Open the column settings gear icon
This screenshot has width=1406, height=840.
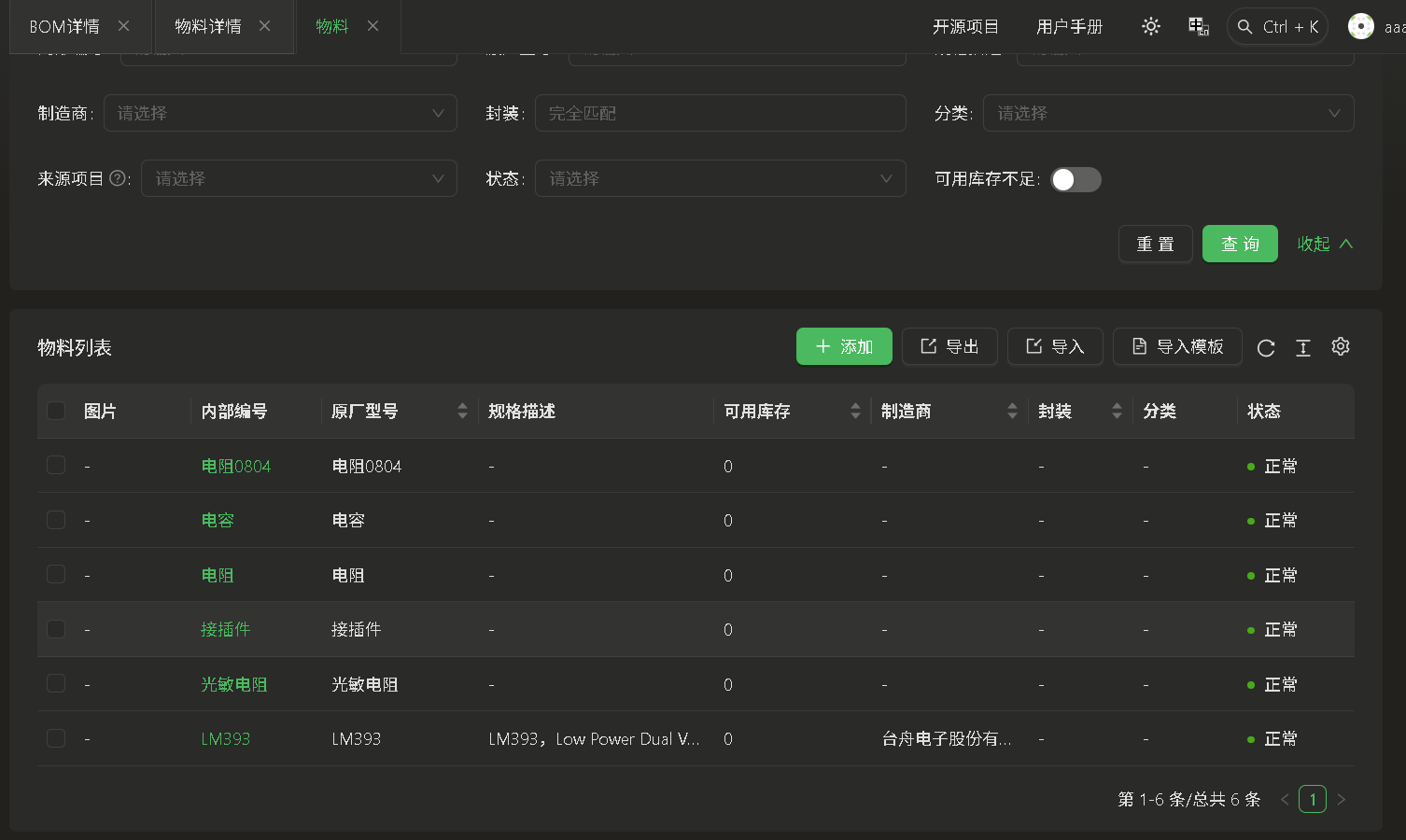pos(1341,346)
